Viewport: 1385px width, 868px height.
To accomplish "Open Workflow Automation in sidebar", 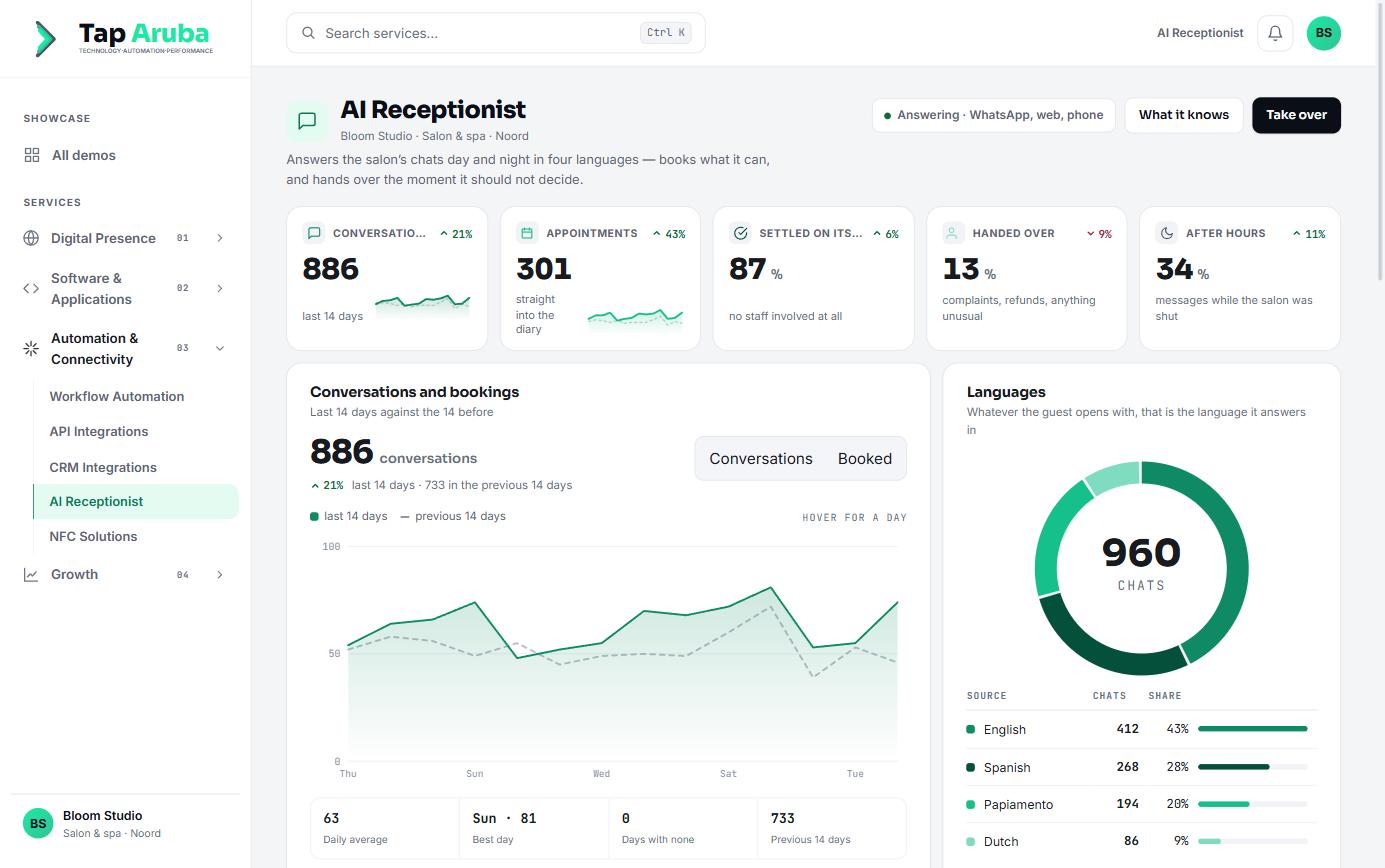I will click(x=117, y=396).
